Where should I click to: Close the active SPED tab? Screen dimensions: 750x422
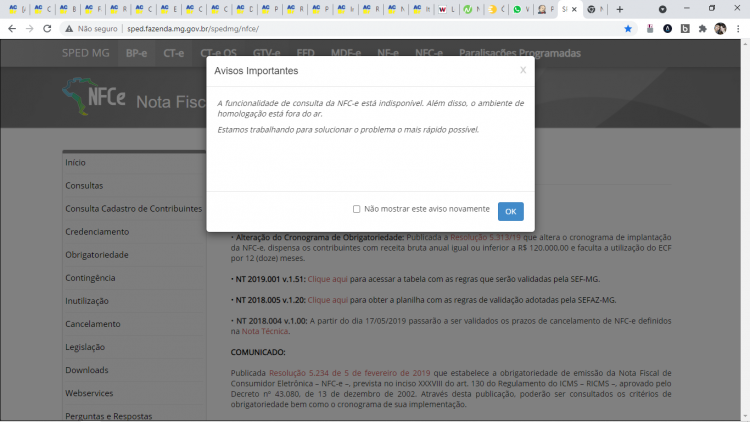click(574, 9)
